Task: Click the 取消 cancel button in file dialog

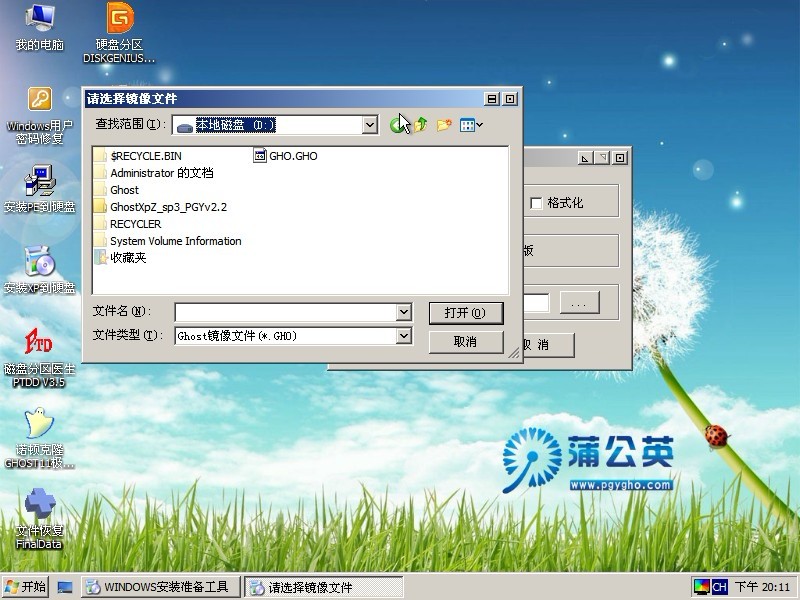Action: pos(466,342)
